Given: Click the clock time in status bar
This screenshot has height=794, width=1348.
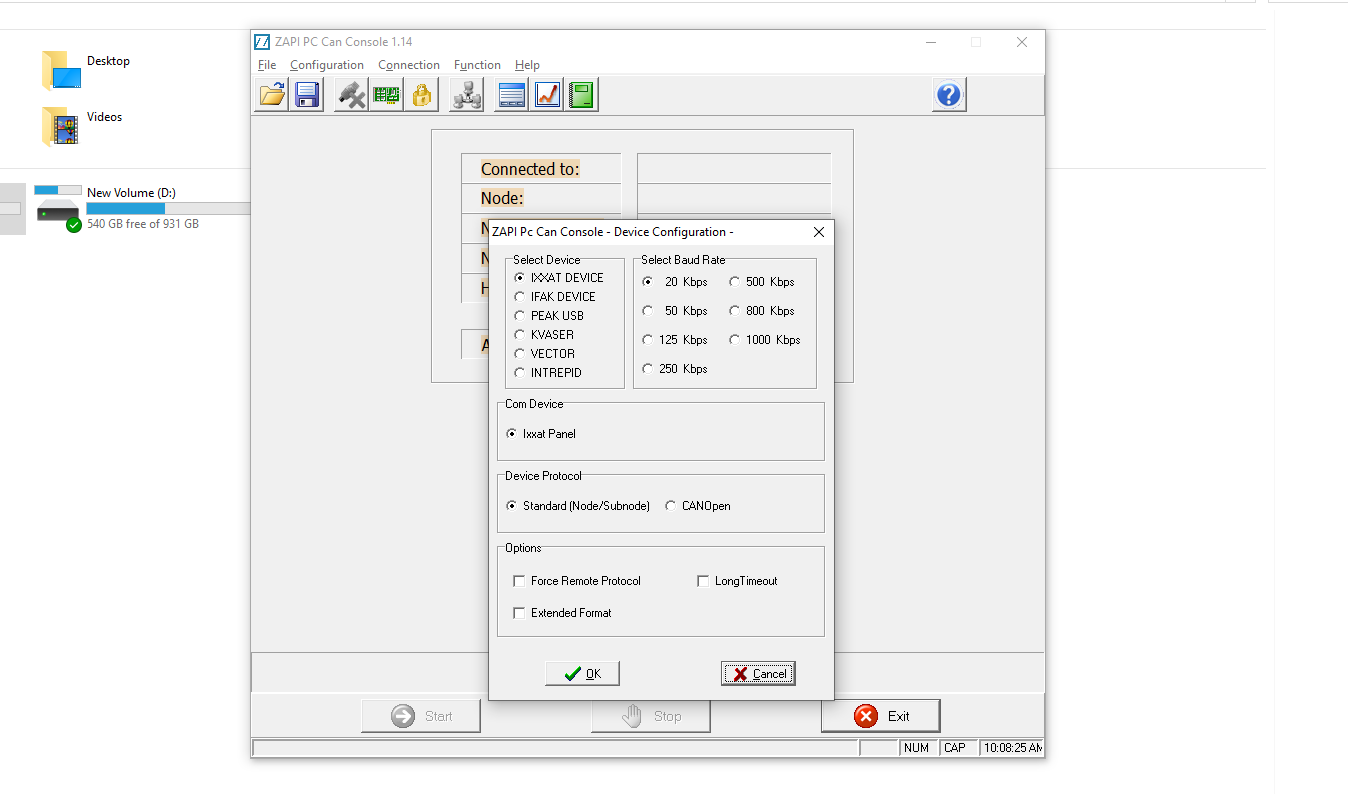Looking at the screenshot, I should click(x=1012, y=748).
